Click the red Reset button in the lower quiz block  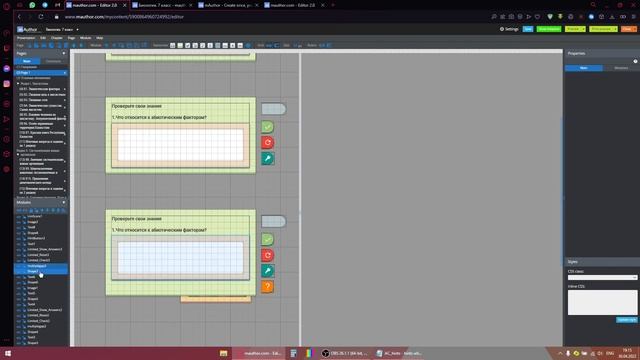coord(267,255)
